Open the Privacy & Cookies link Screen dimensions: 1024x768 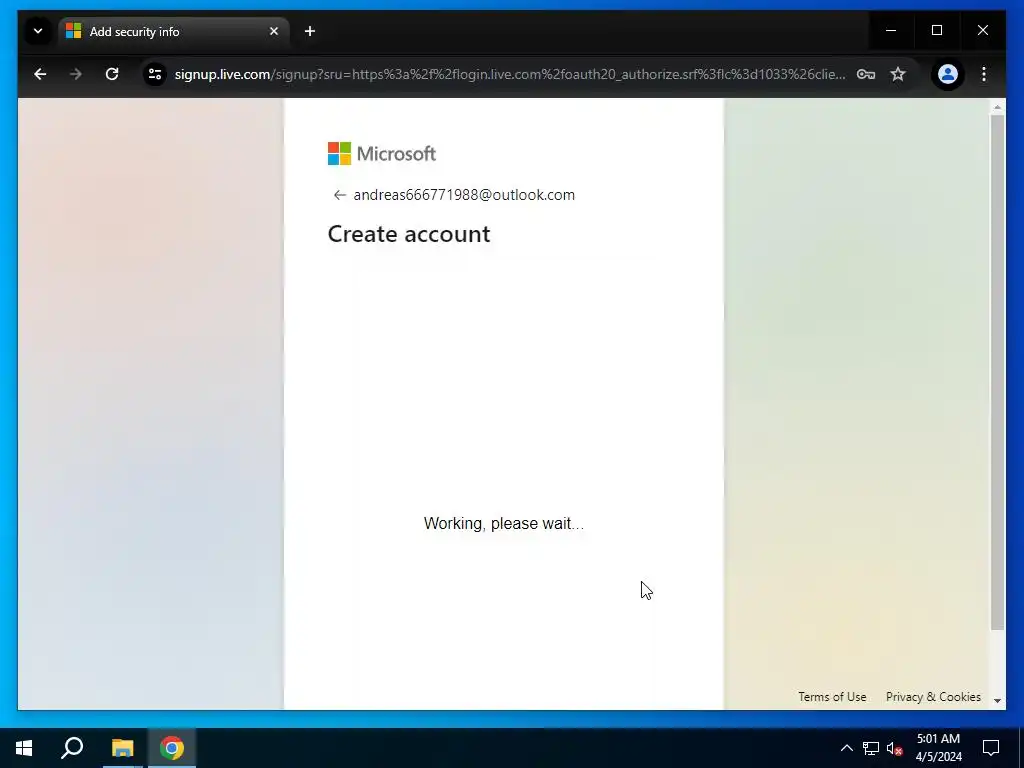933,697
